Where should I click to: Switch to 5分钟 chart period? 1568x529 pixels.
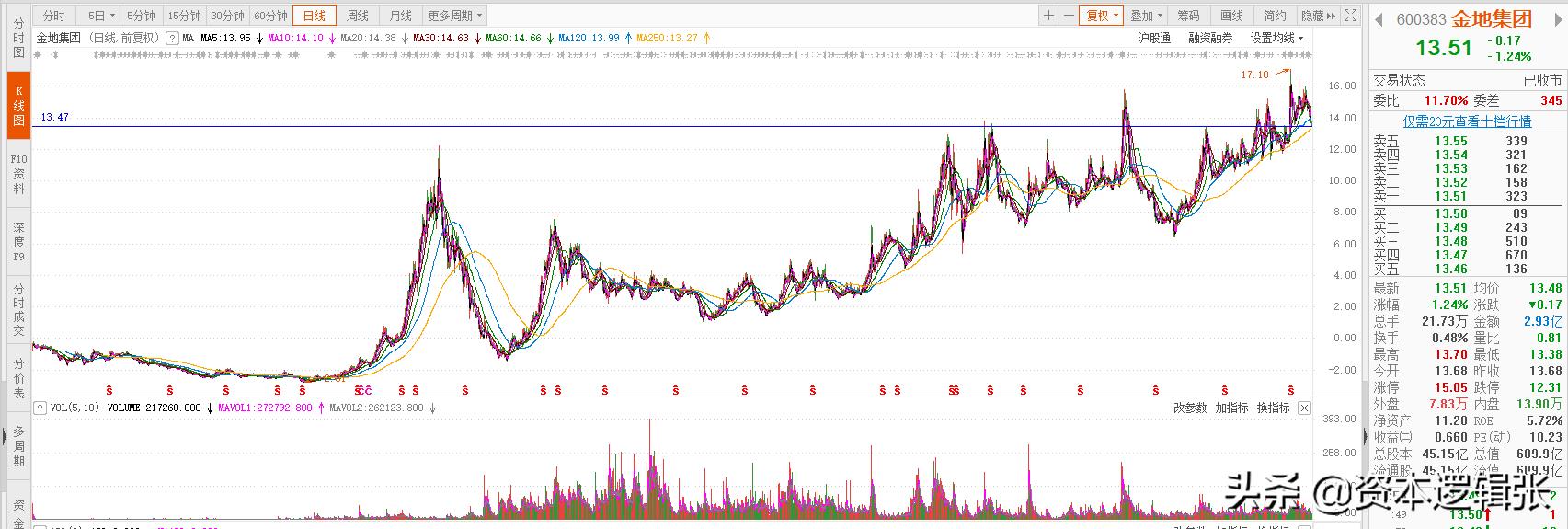141,16
